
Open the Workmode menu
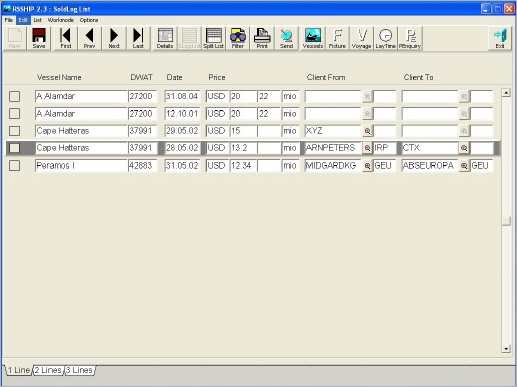click(60, 20)
